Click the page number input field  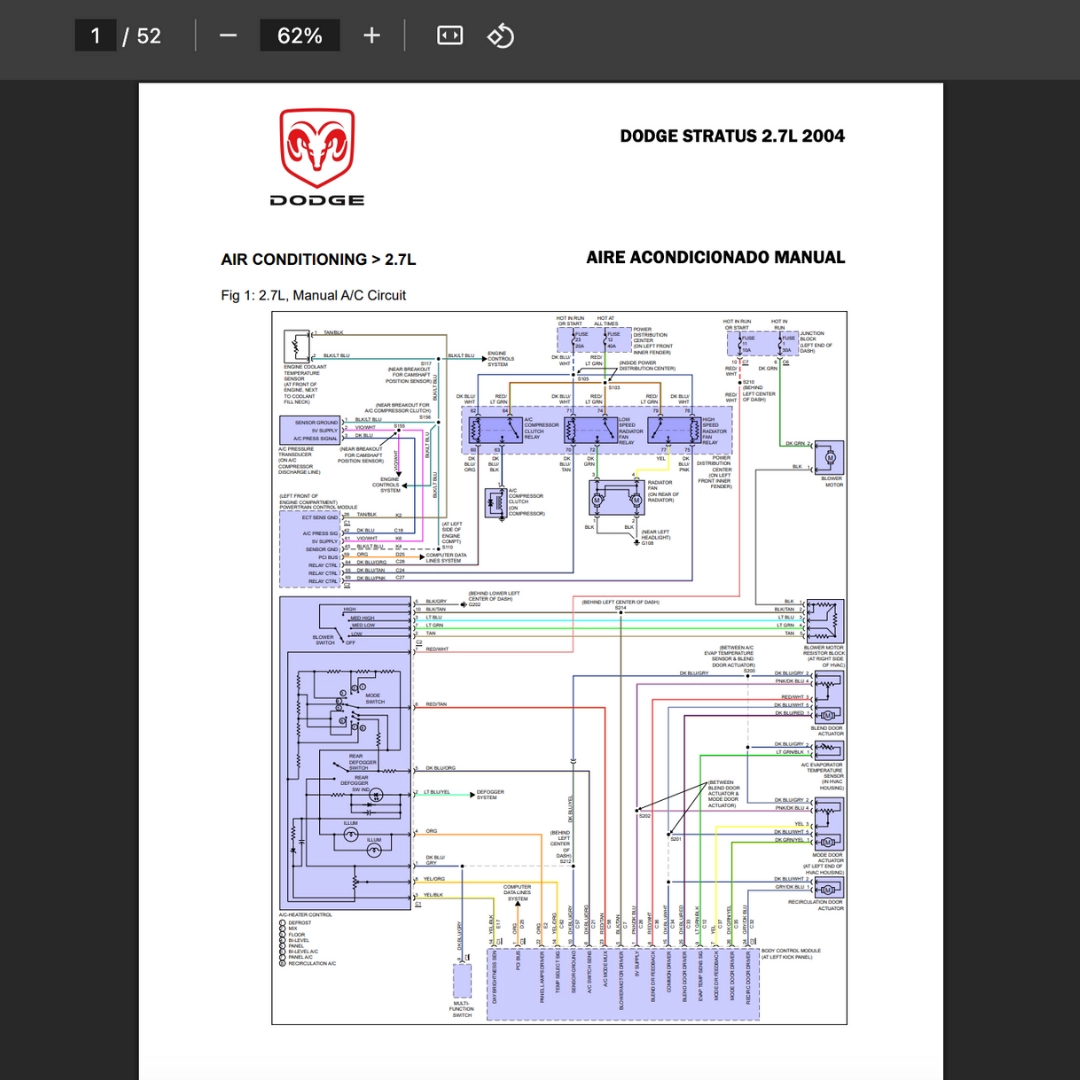(95, 36)
